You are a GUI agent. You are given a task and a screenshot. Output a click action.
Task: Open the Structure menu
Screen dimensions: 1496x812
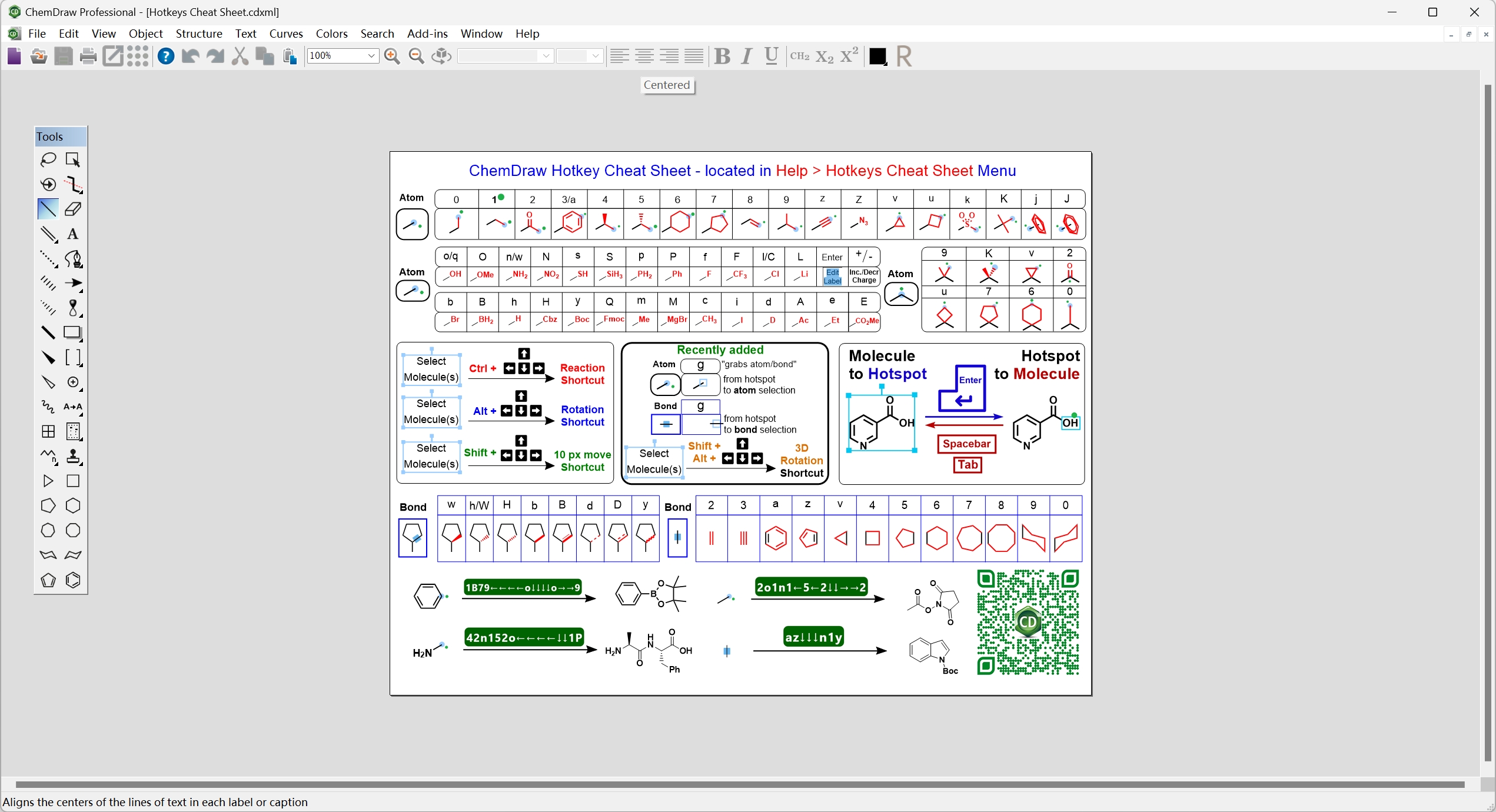click(199, 34)
